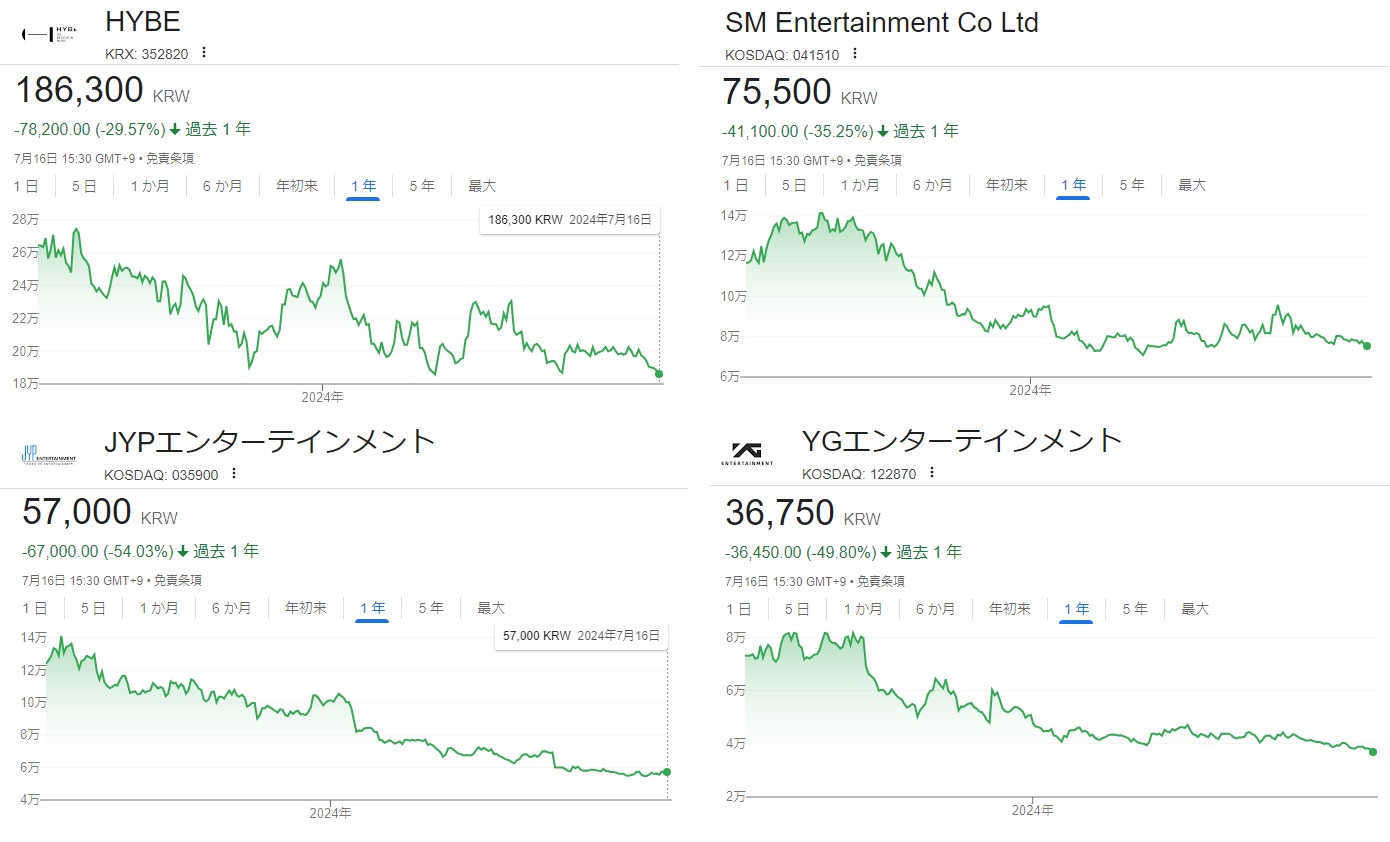Open JYP Entertainment three-dot options menu
Viewport: 1390px width, 842px height.
coord(233,474)
